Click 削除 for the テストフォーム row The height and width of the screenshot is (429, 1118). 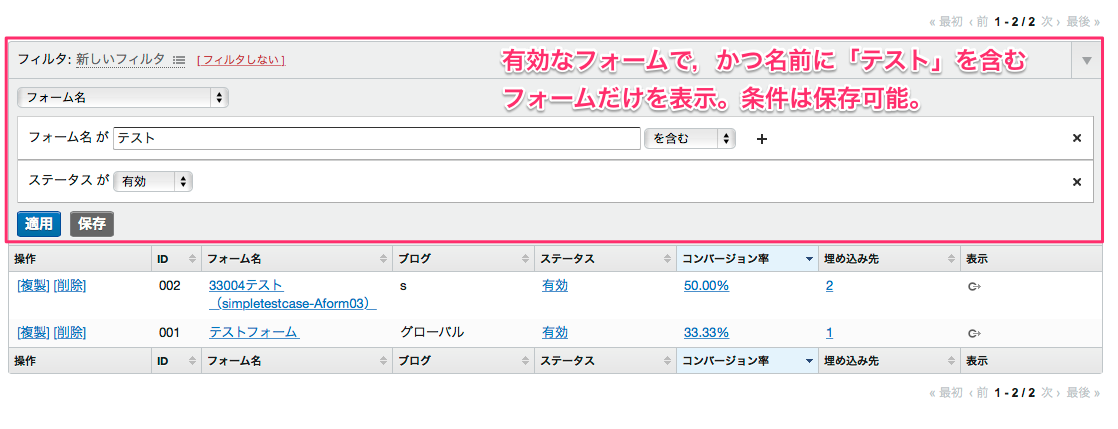point(69,333)
